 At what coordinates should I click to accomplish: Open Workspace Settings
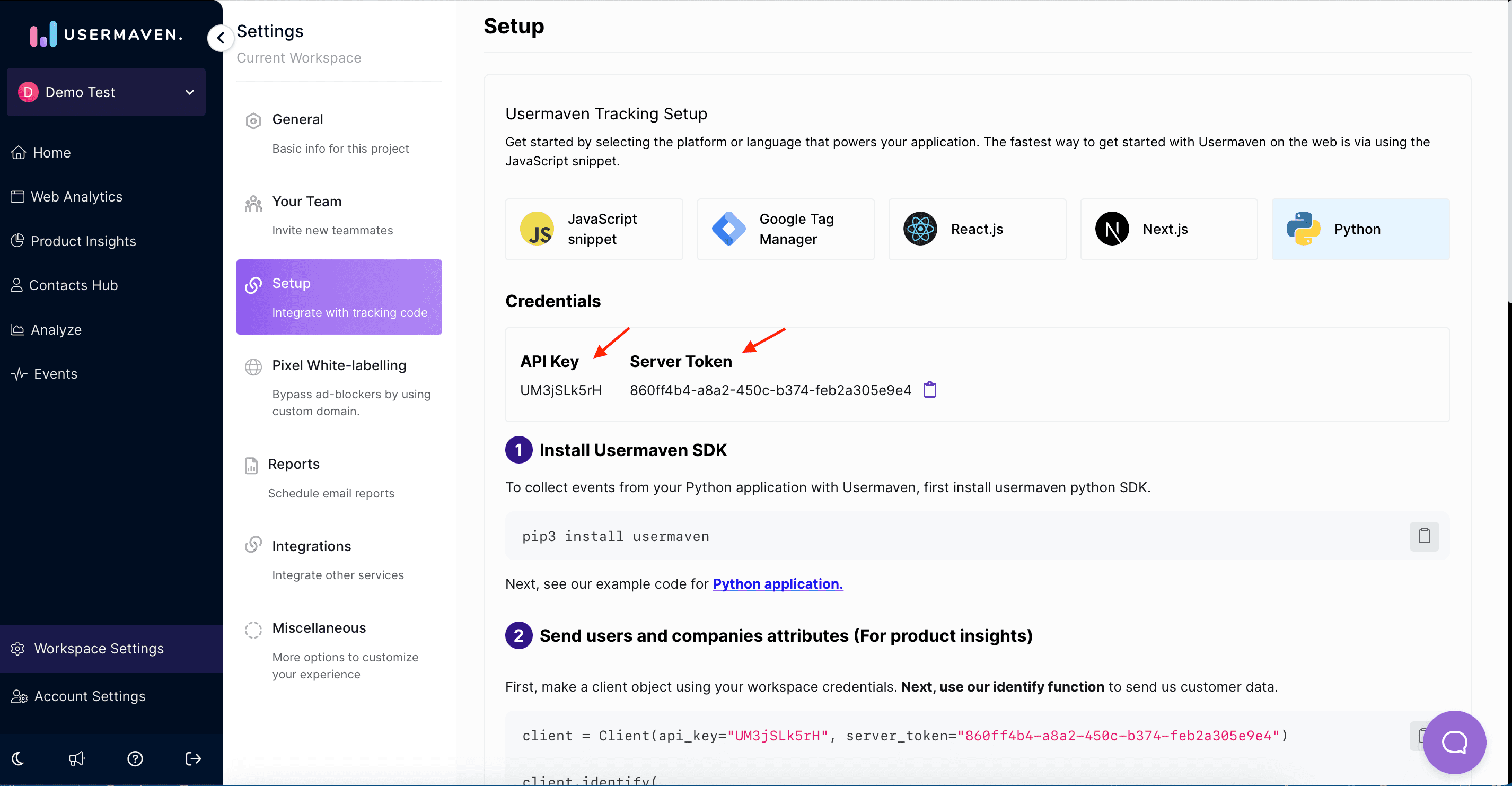pyautogui.click(x=111, y=649)
